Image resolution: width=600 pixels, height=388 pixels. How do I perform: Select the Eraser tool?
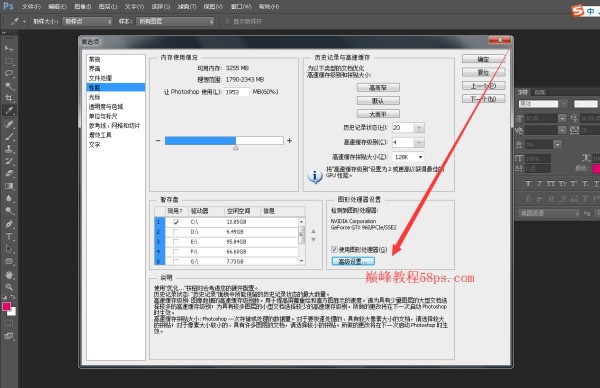tap(9, 173)
